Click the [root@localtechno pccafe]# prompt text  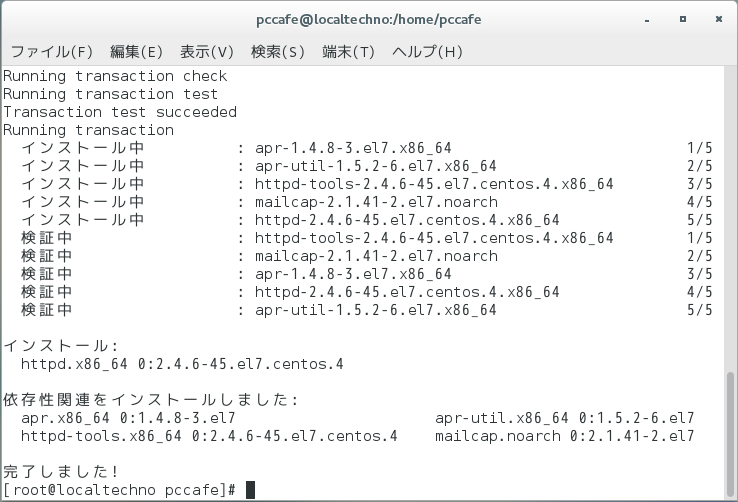[120, 490]
